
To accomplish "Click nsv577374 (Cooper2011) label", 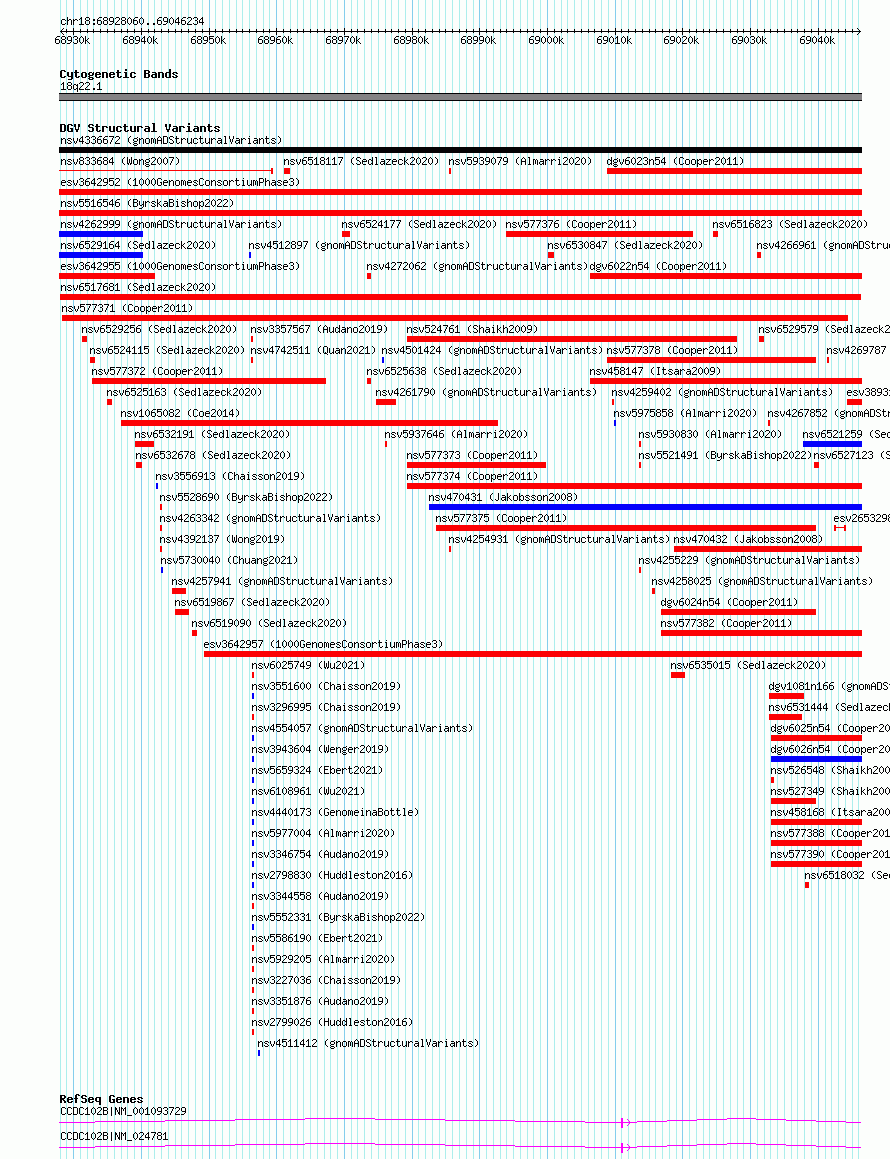I will [472, 476].
